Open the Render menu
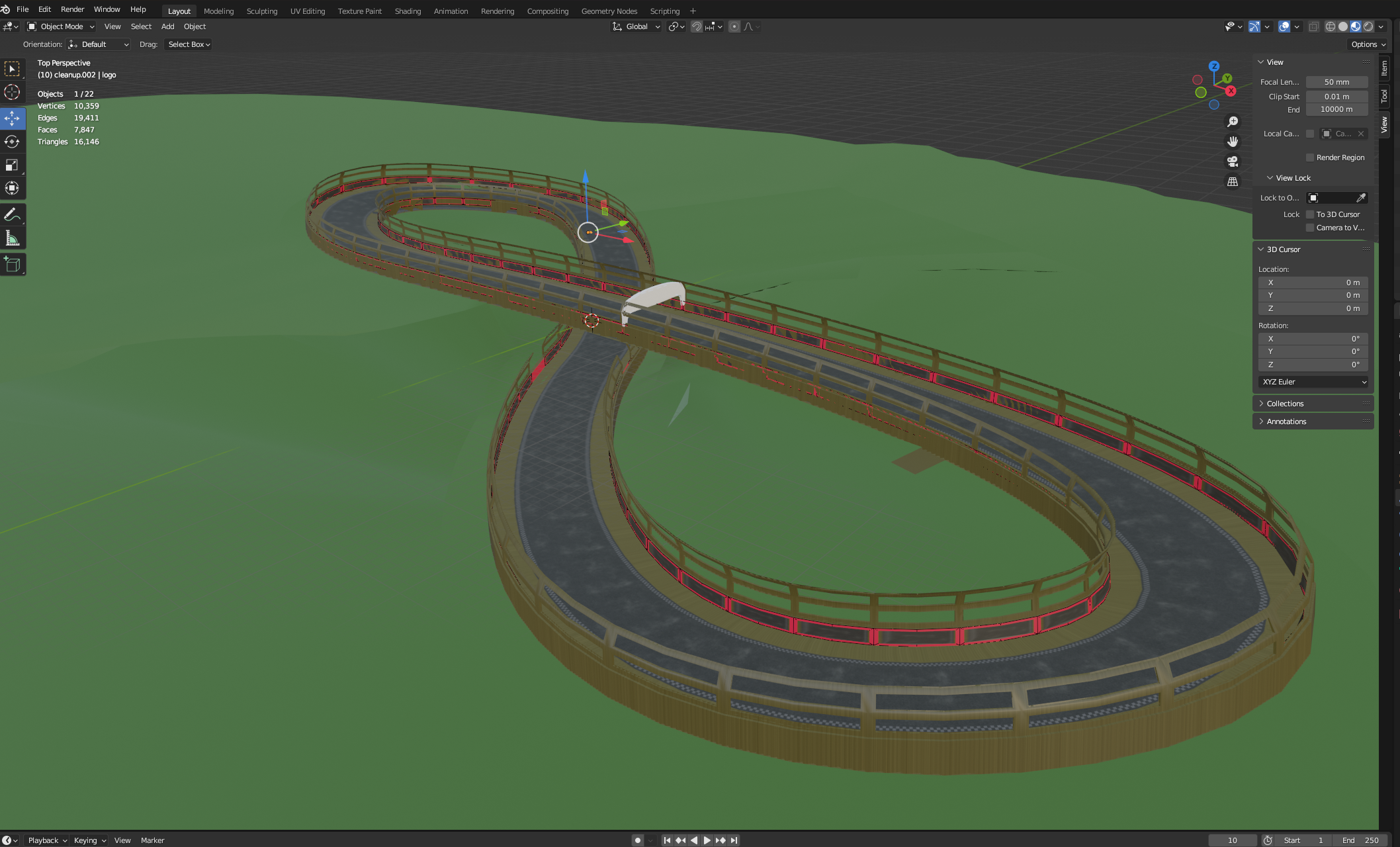 coord(72,9)
